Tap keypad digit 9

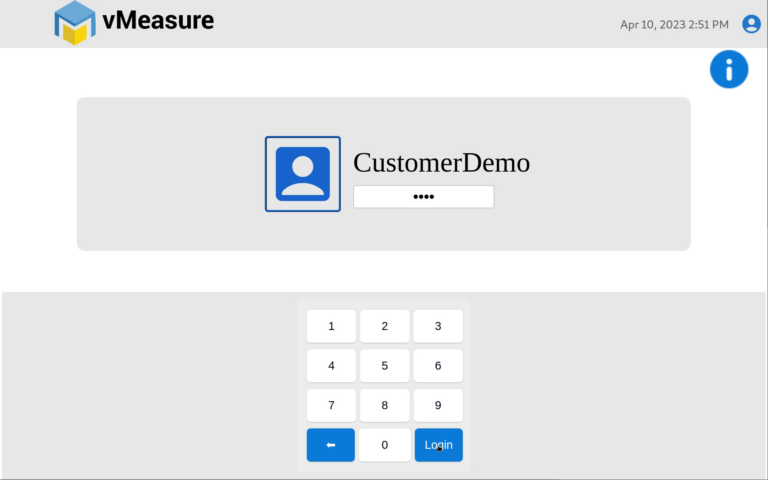click(x=438, y=406)
